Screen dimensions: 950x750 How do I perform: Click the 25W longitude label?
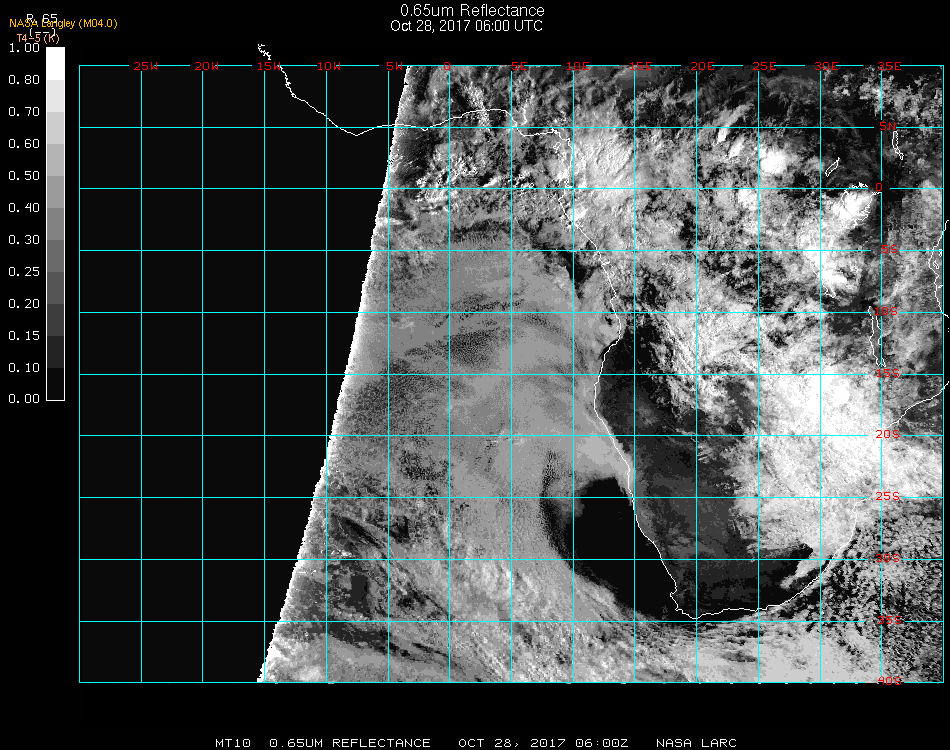coord(146,66)
